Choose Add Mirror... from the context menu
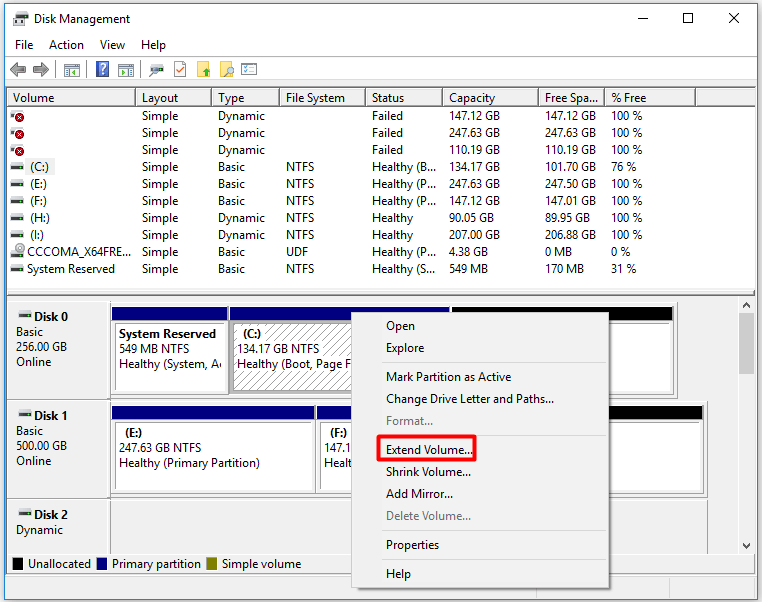The image size is (762, 602). pyautogui.click(x=419, y=494)
